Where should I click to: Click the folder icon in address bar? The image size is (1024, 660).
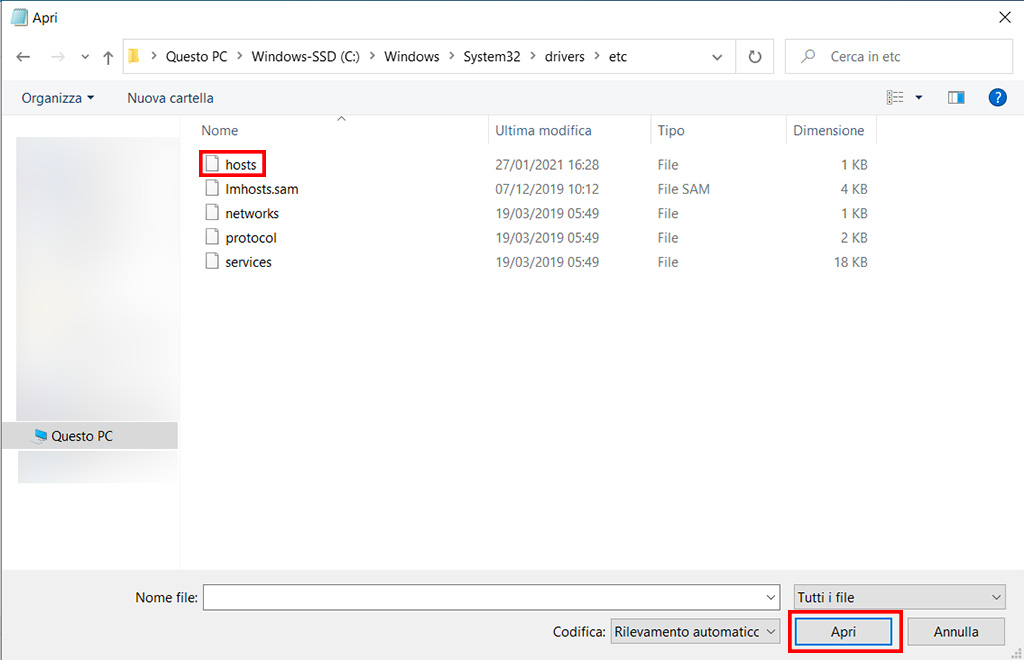pyautogui.click(x=134, y=56)
